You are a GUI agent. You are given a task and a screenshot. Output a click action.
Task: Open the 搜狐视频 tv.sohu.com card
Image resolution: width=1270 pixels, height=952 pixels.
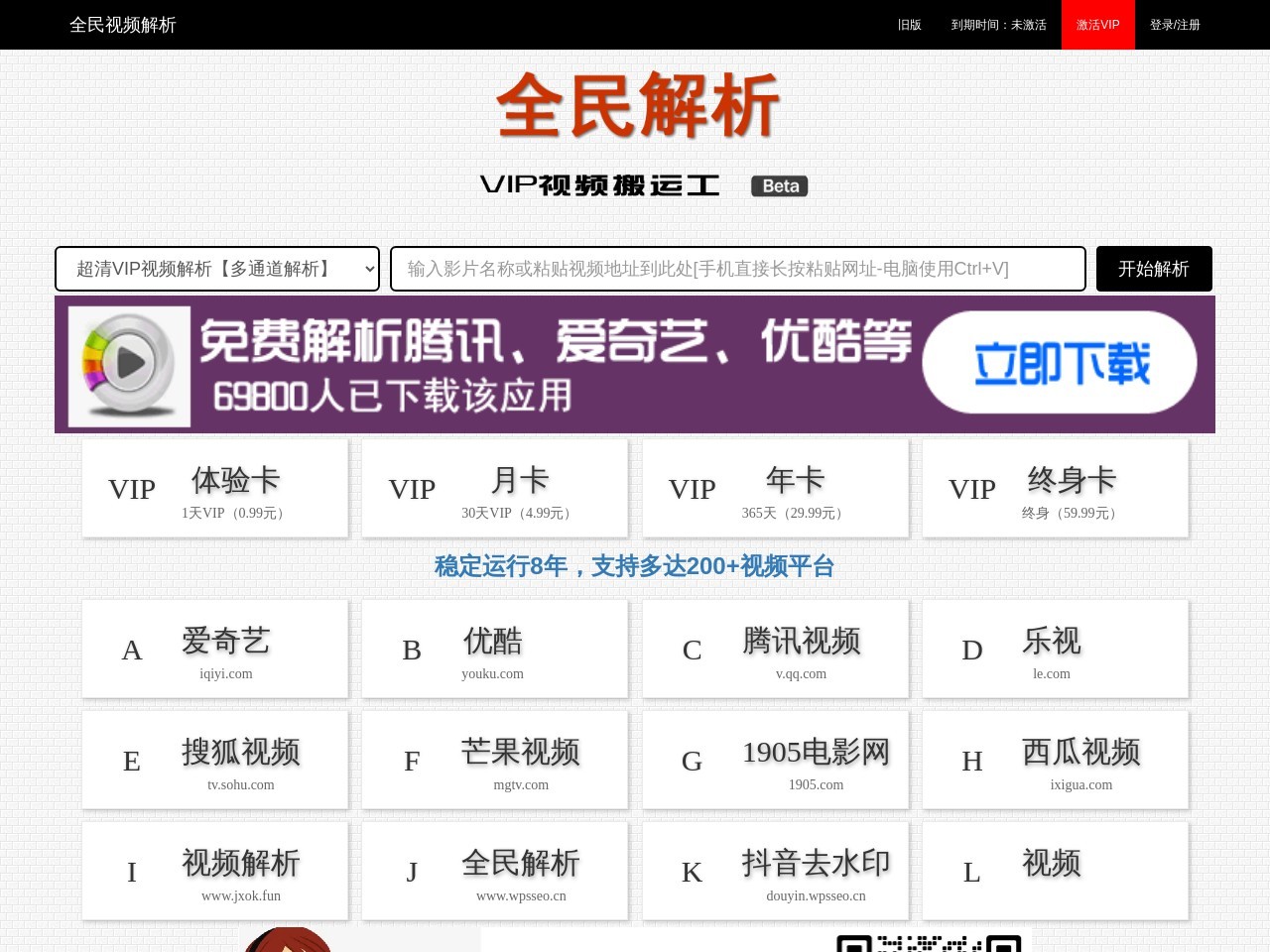click(x=215, y=761)
